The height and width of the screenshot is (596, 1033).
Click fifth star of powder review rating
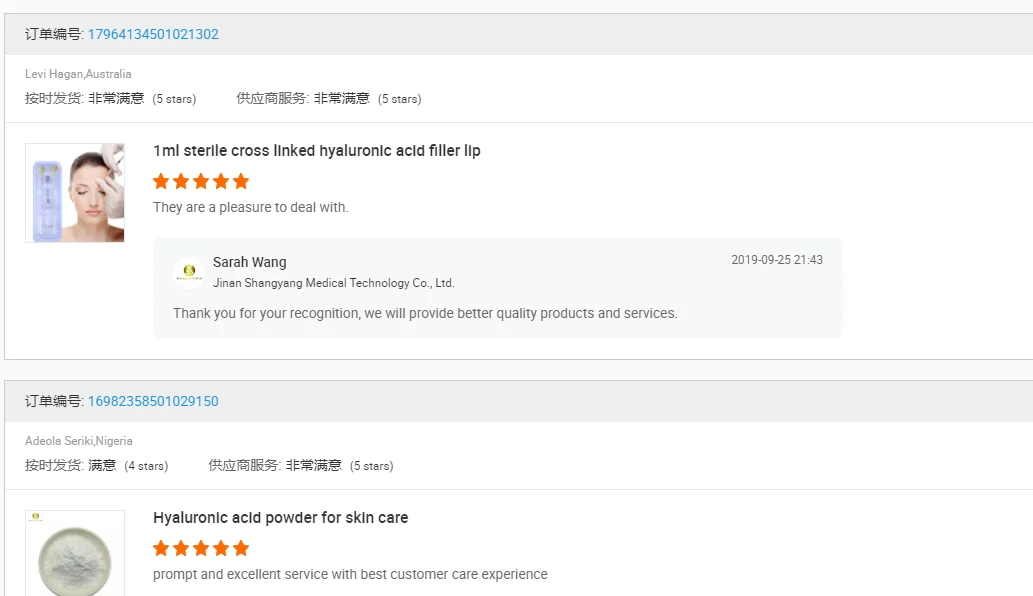241,548
